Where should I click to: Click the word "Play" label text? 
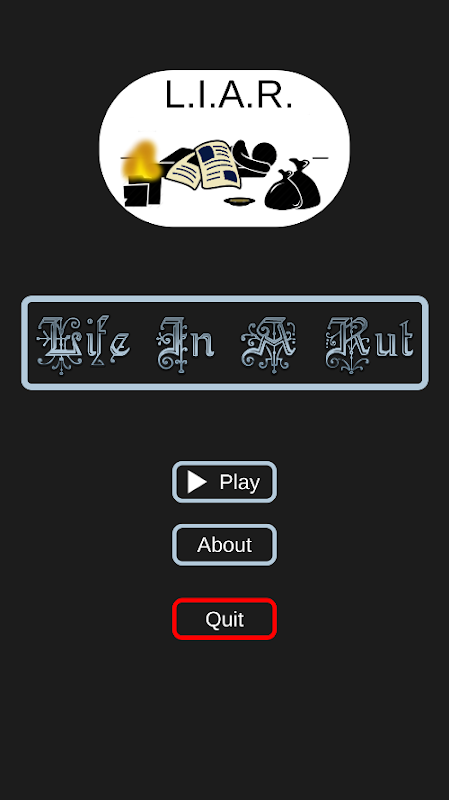coord(240,482)
